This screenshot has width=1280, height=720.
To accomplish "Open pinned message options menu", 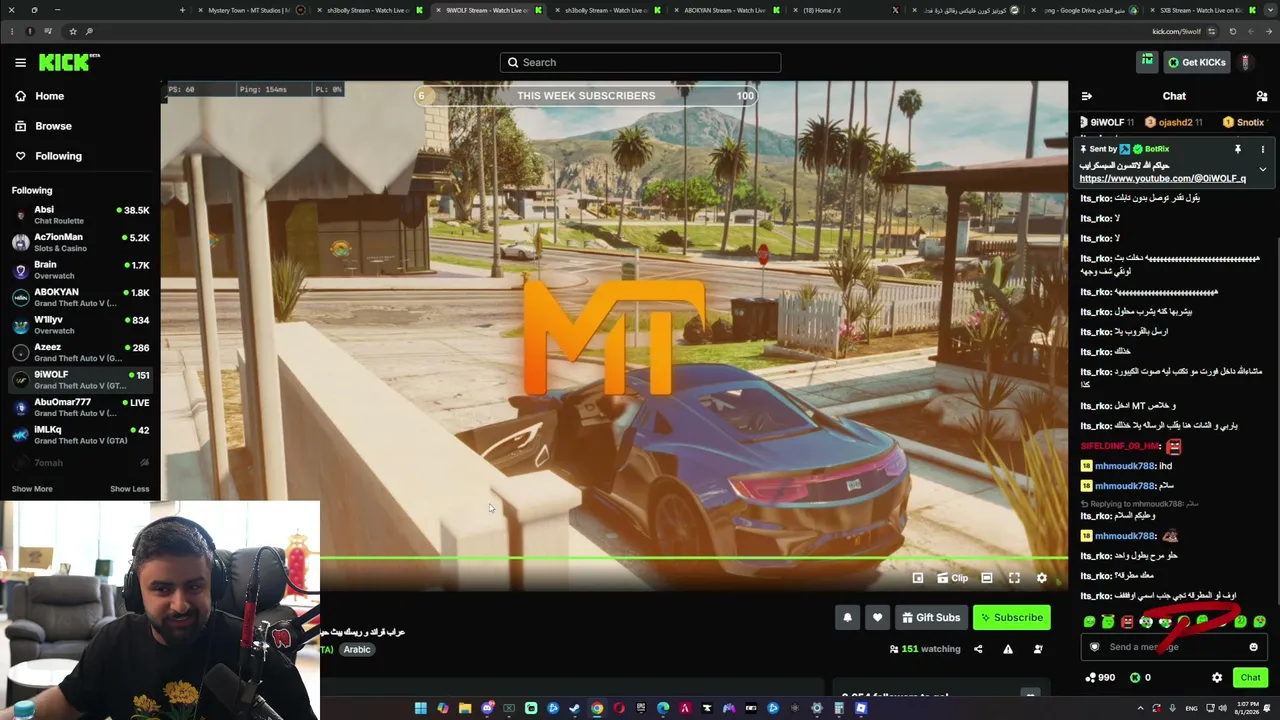I will (1262, 149).
